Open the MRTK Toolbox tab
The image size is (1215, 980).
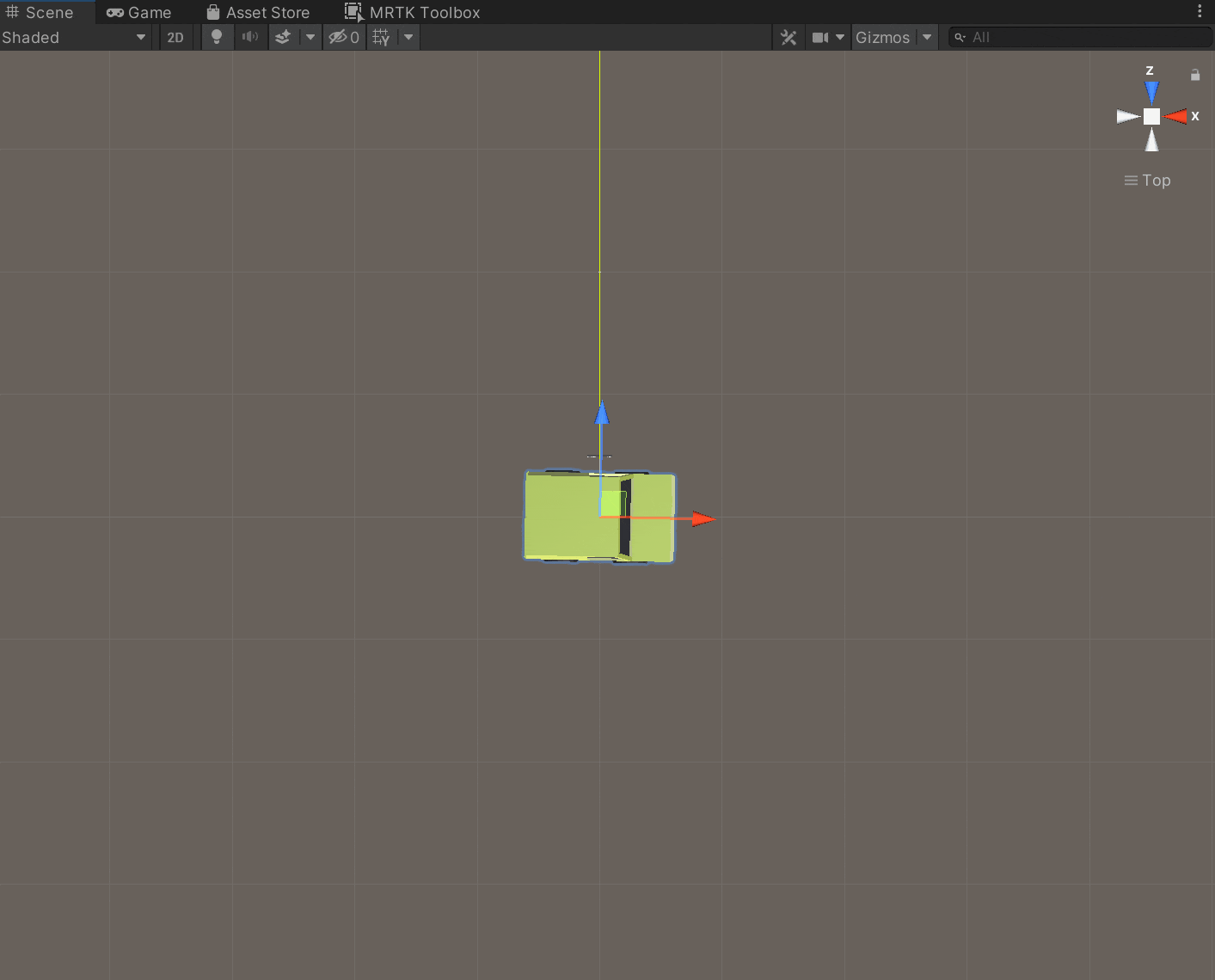(412, 12)
